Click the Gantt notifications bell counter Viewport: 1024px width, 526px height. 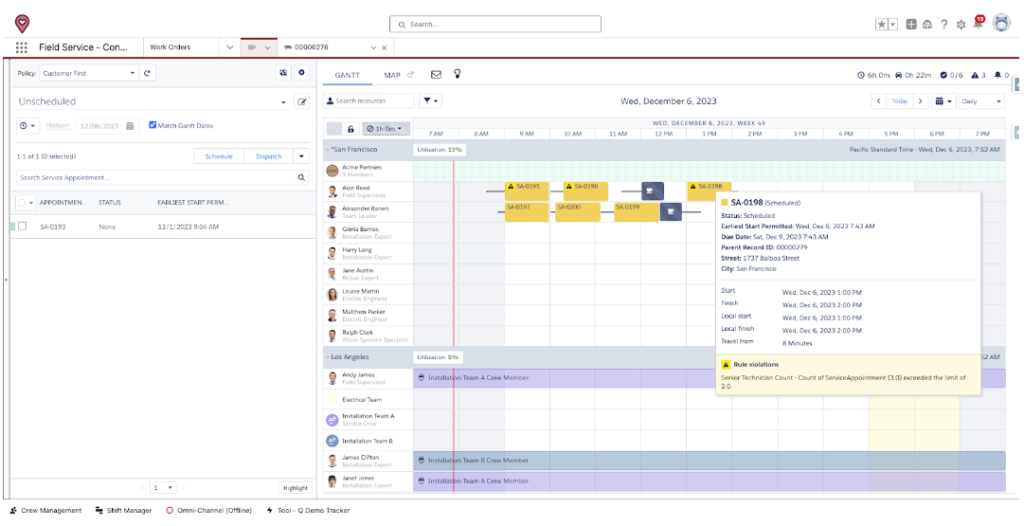coord(1002,75)
